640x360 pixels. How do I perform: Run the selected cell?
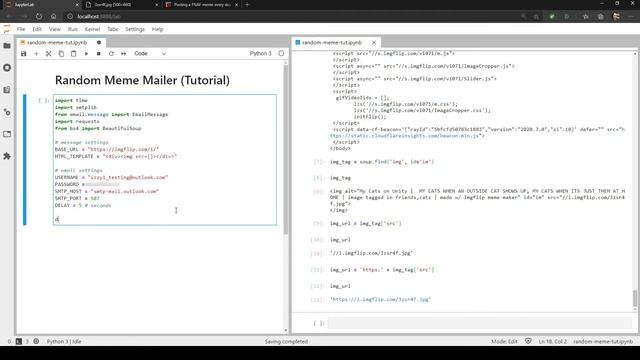pos(86,53)
